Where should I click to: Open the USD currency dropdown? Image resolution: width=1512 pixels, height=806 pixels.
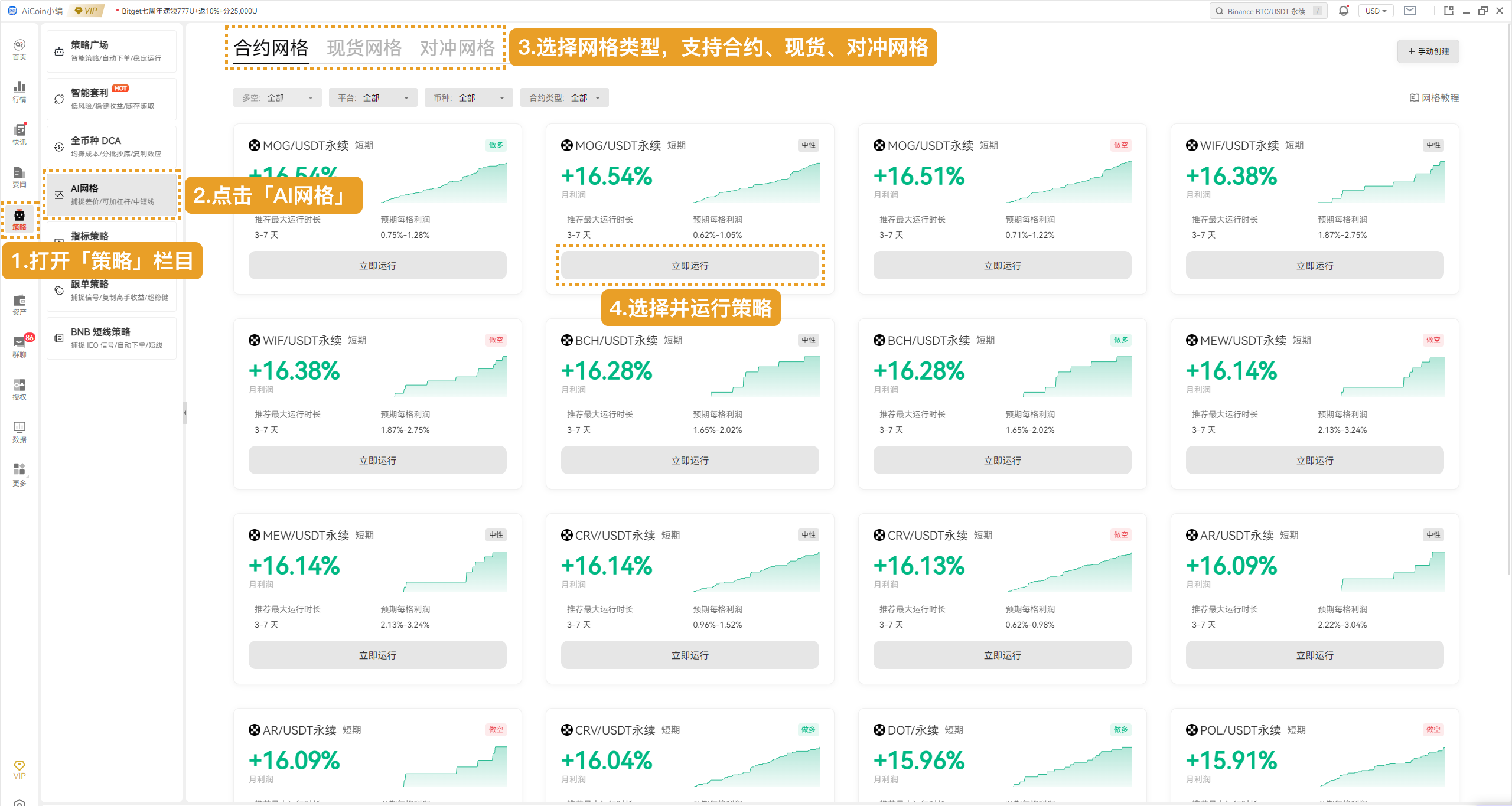coord(1376,11)
